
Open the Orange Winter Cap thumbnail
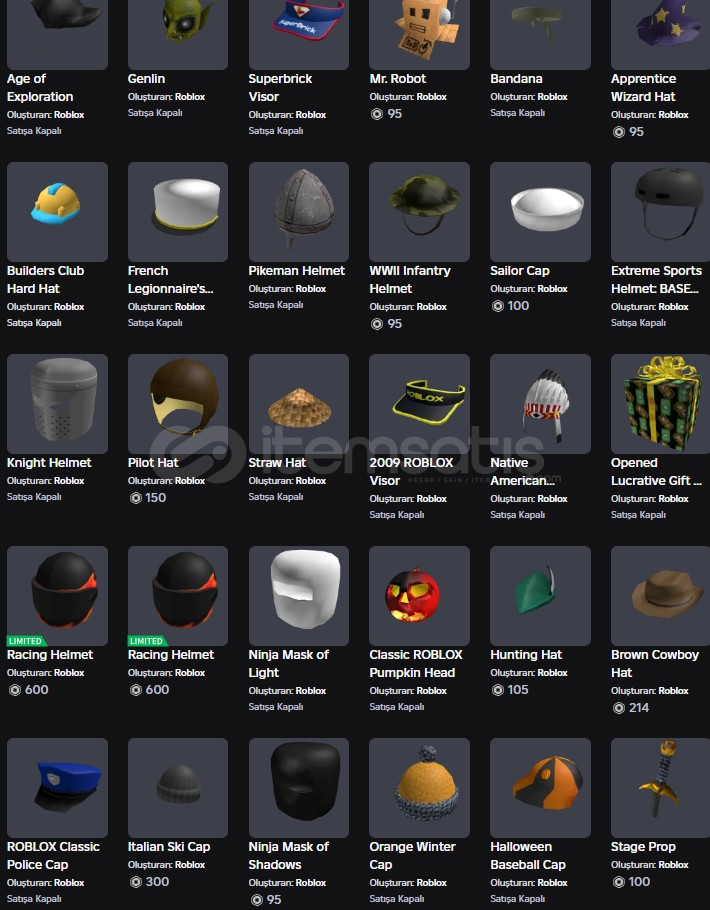tap(419, 788)
